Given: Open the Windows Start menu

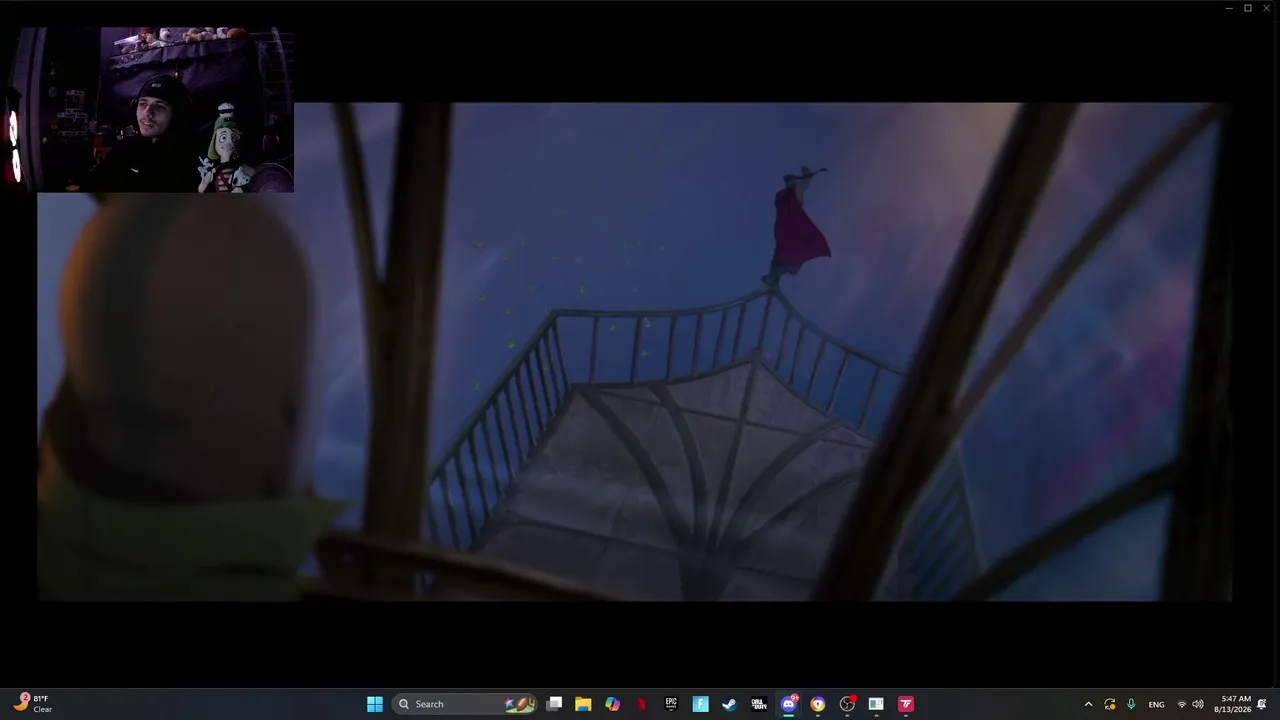Looking at the screenshot, I should click(x=375, y=704).
